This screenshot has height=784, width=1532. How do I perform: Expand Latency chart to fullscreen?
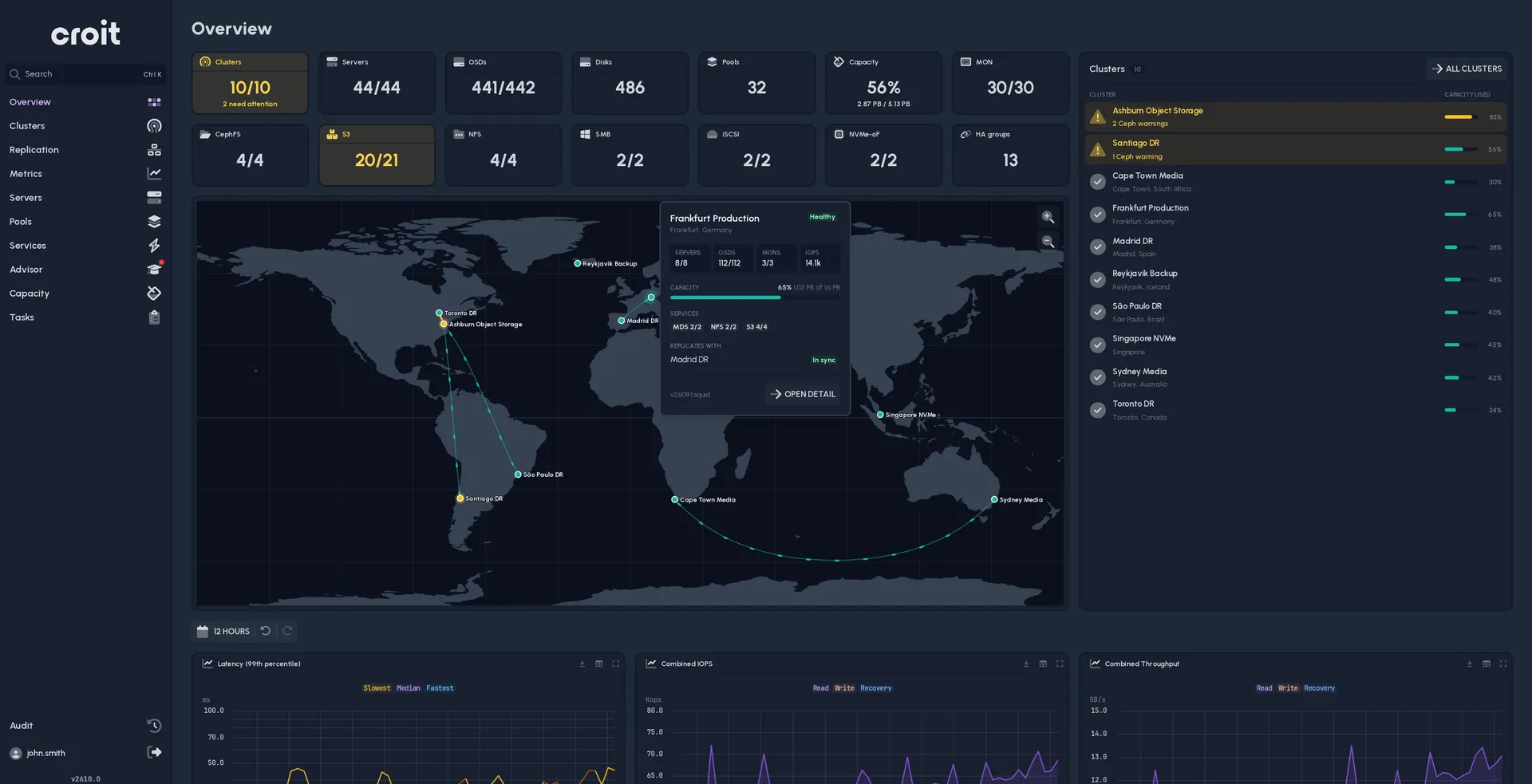[615, 664]
